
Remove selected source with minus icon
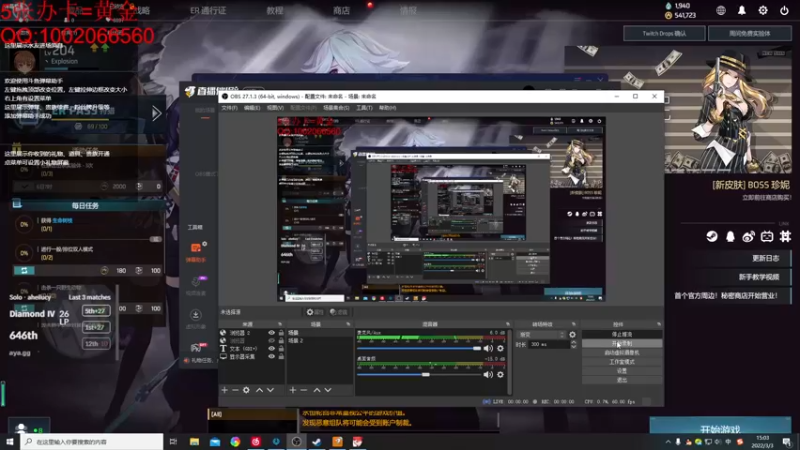pos(235,390)
